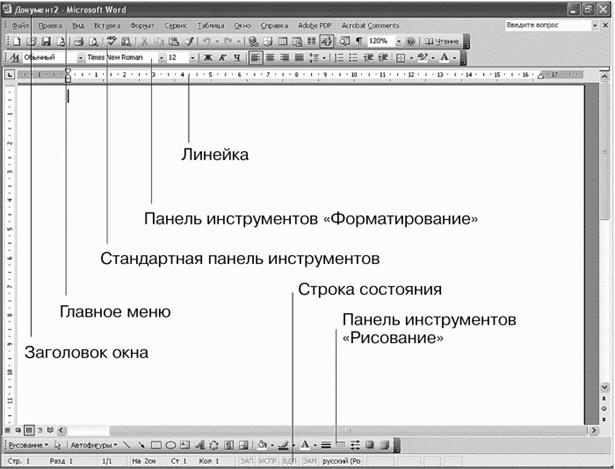Open the Таблица menu
Viewport: 615px width, 469px height.
211,26
